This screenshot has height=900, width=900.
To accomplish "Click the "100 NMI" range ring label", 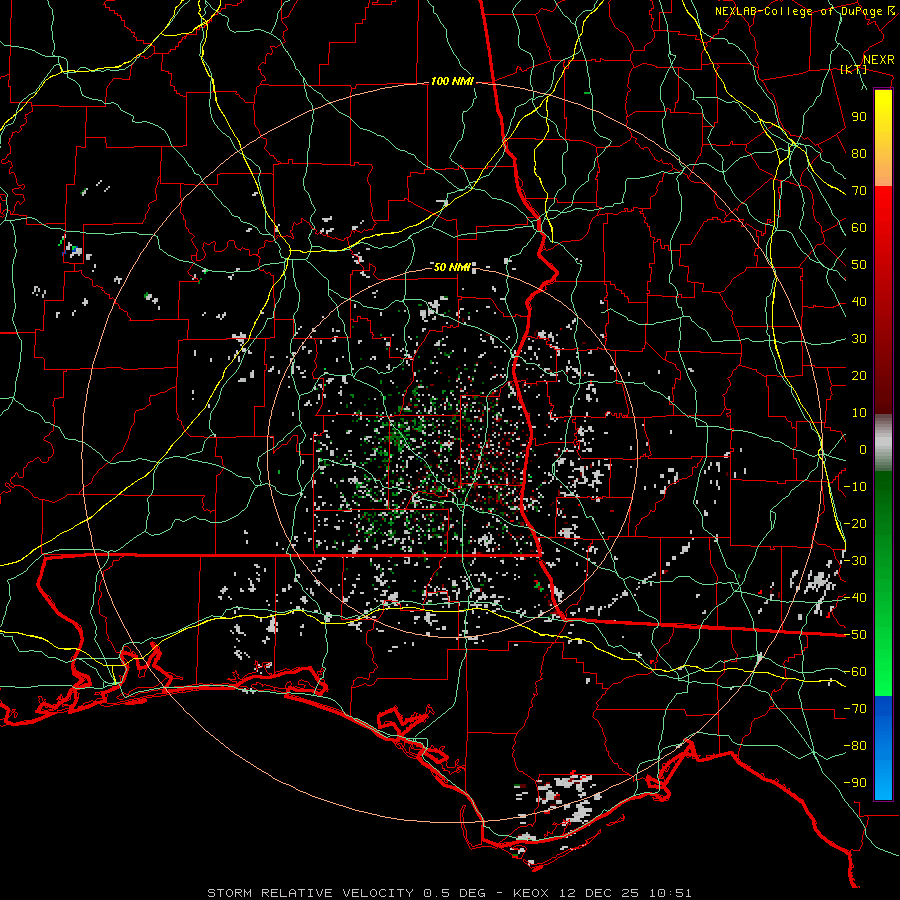I will pyautogui.click(x=452, y=82).
